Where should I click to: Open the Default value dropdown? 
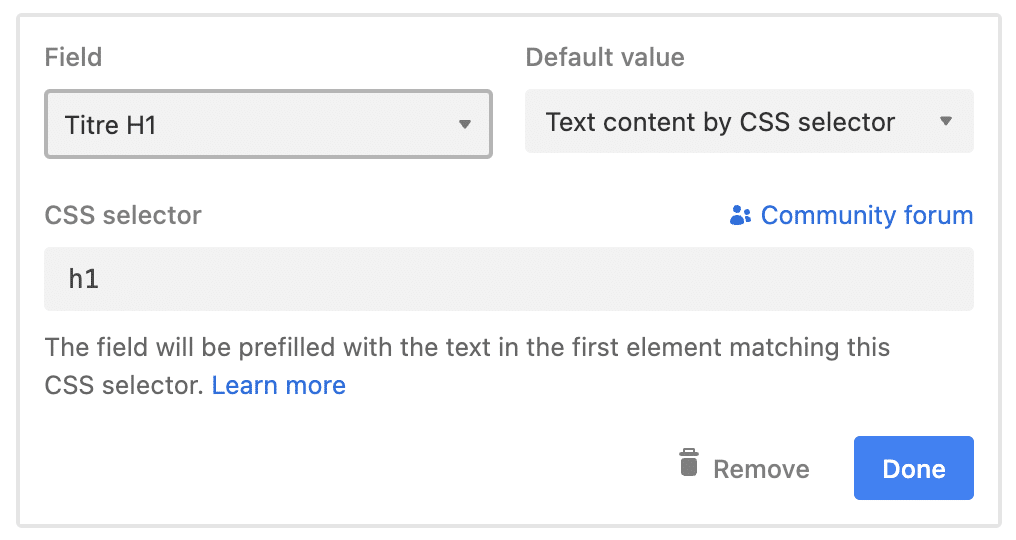[x=749, y=121]
